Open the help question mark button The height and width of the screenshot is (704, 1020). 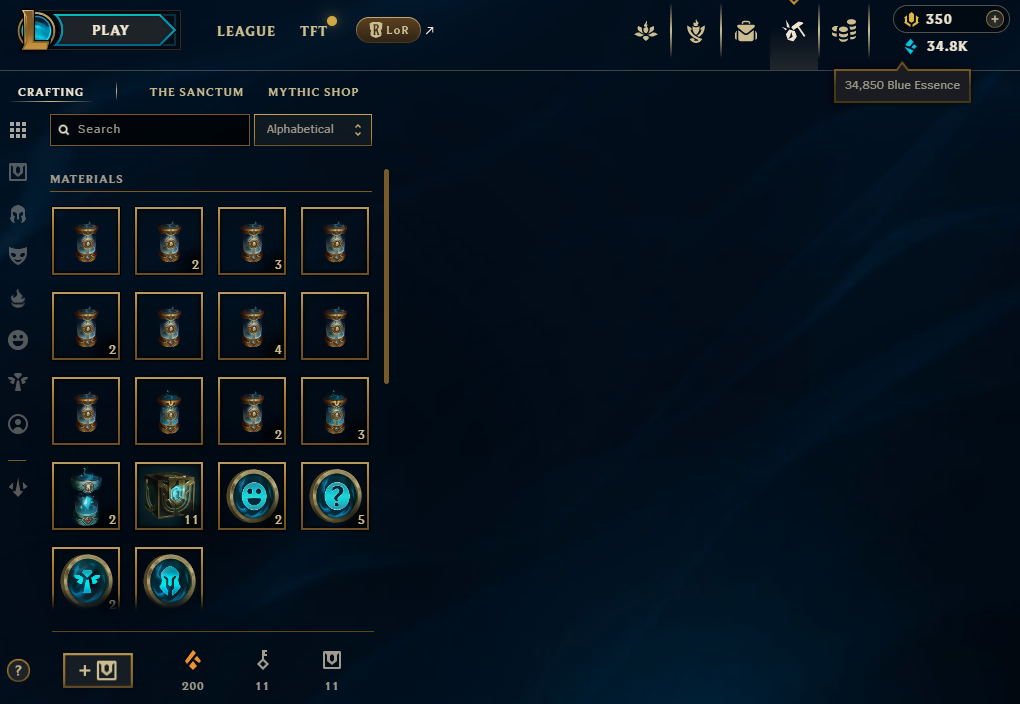[18, 670]
